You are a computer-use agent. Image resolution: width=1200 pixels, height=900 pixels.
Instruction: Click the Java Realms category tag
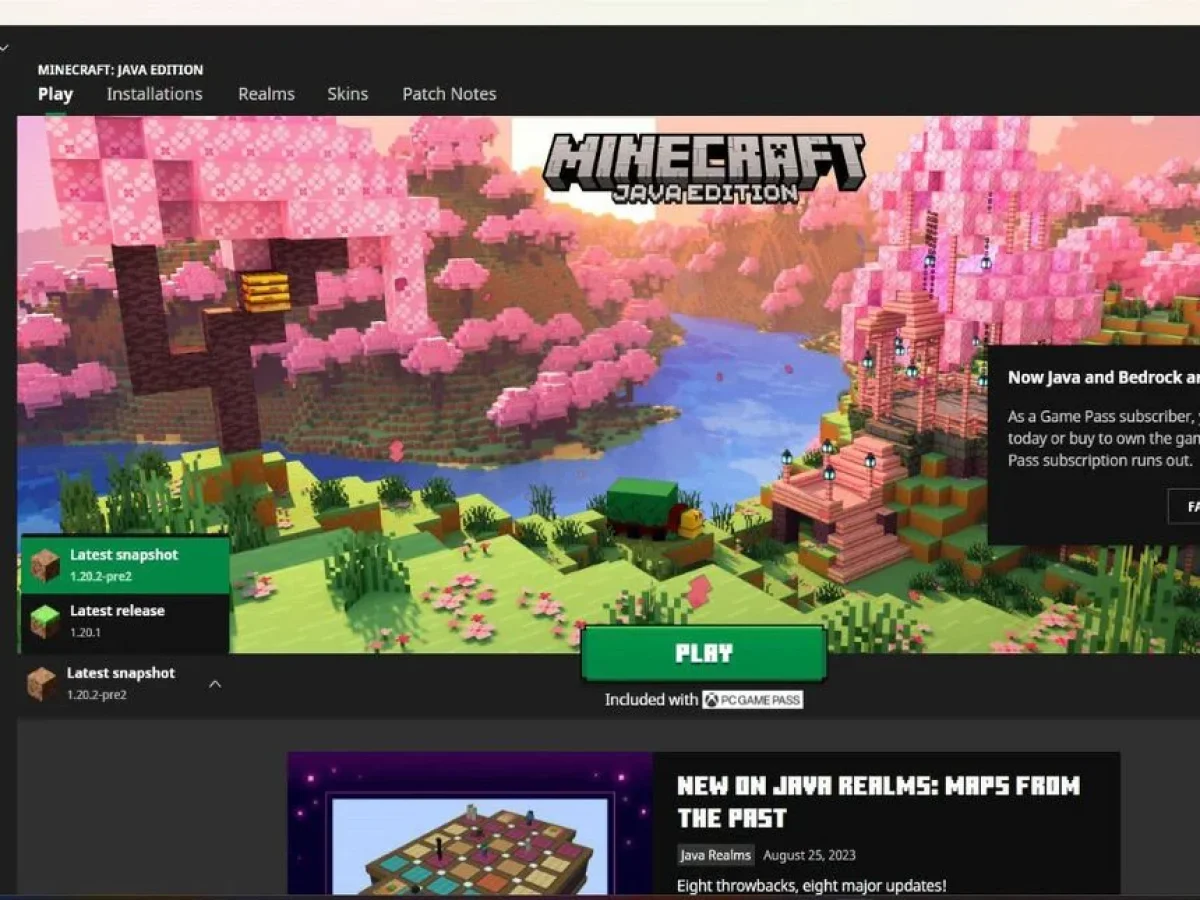tap(715, 855)
